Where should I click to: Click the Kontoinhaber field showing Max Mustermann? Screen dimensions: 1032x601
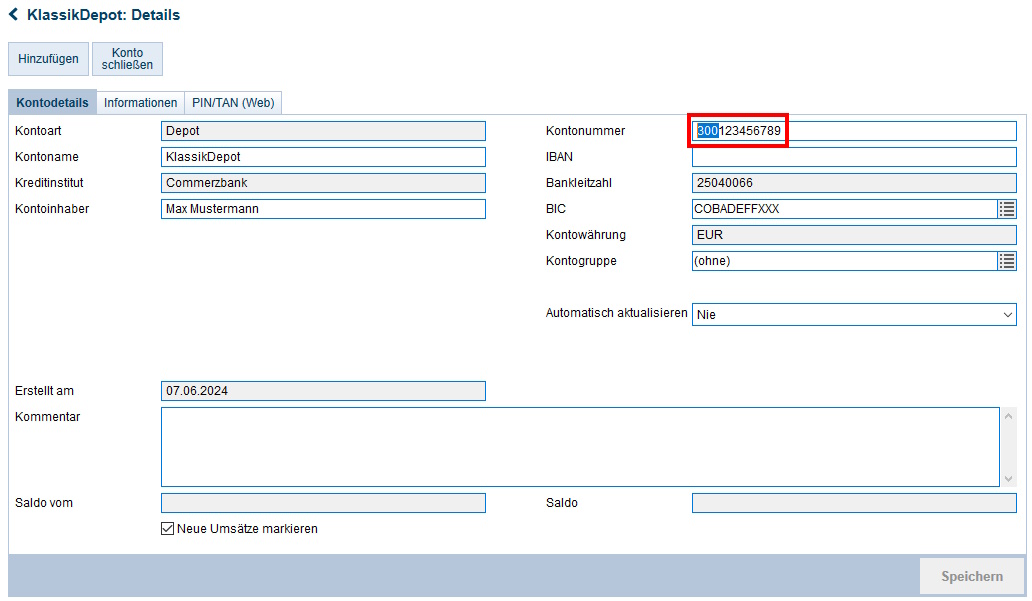click(x=322, y=209)
